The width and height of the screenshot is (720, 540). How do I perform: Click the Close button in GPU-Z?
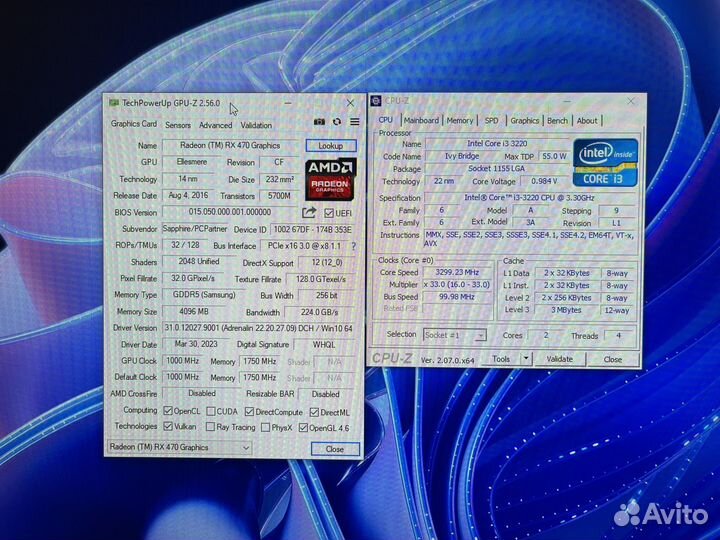point(335,449)
